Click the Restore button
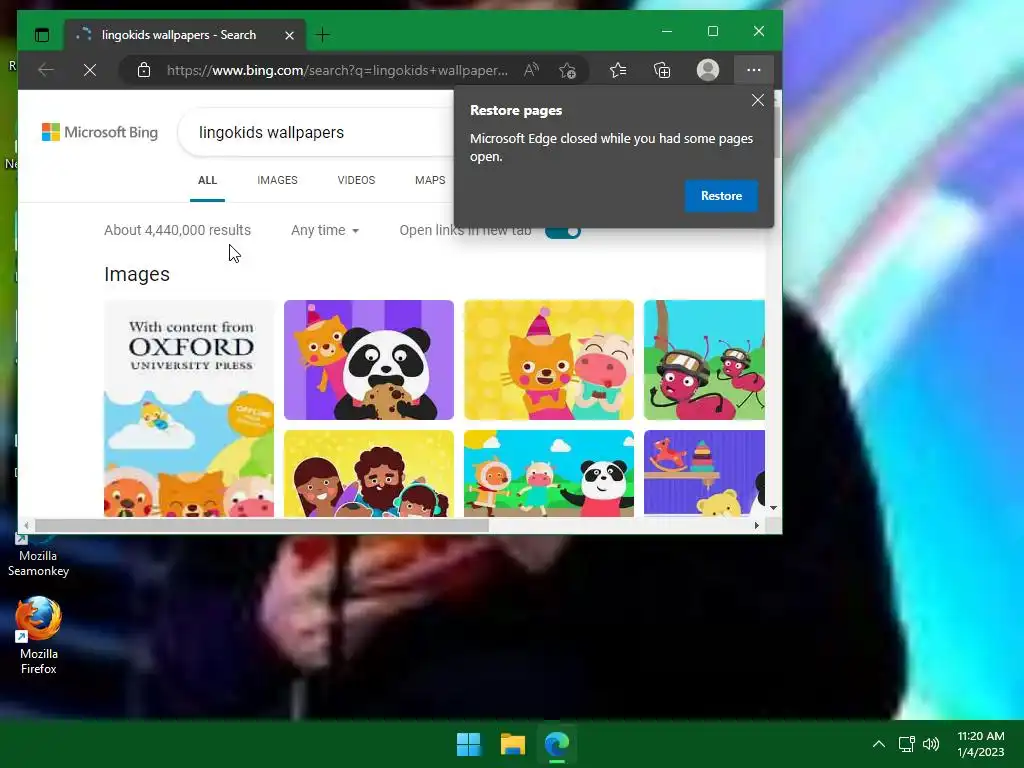This screenshot has width=1024, height=768. click(x=721, y=196)
